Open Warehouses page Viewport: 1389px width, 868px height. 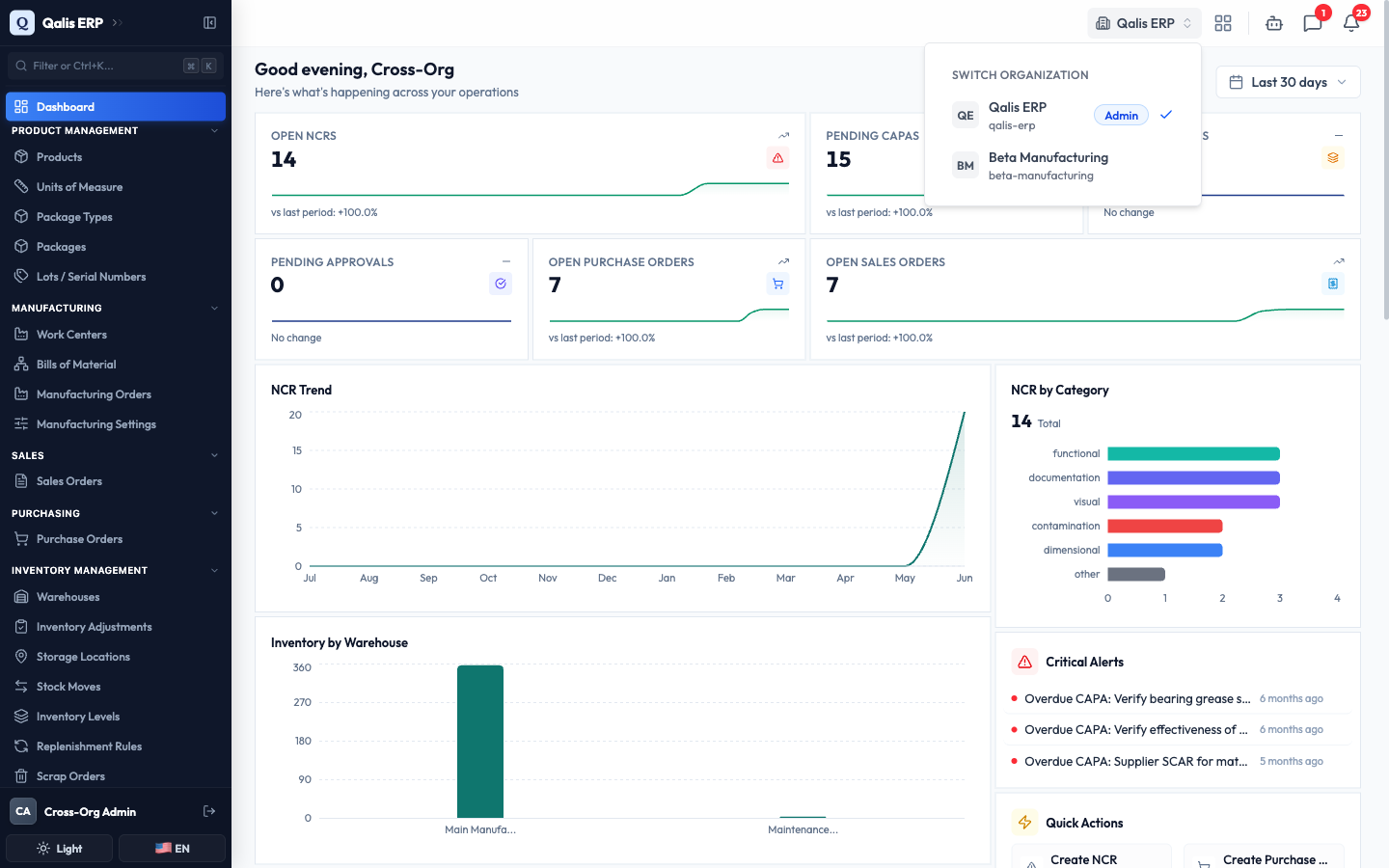pyautogui.click(x=116, y=597)
